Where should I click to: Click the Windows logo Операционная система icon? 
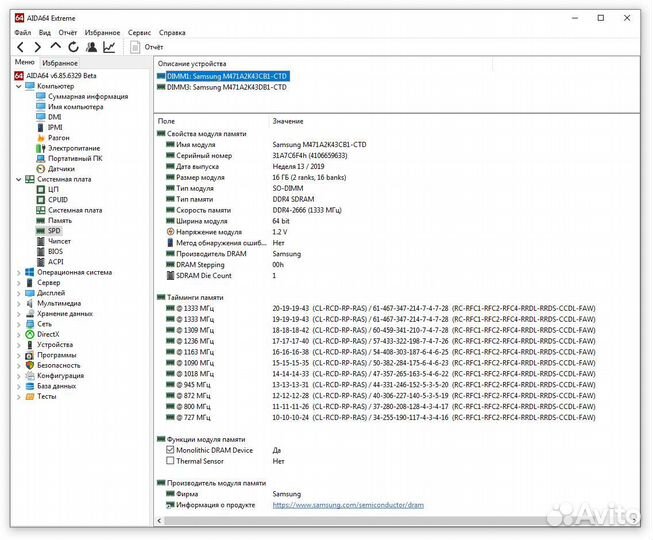tap(30, 272)
